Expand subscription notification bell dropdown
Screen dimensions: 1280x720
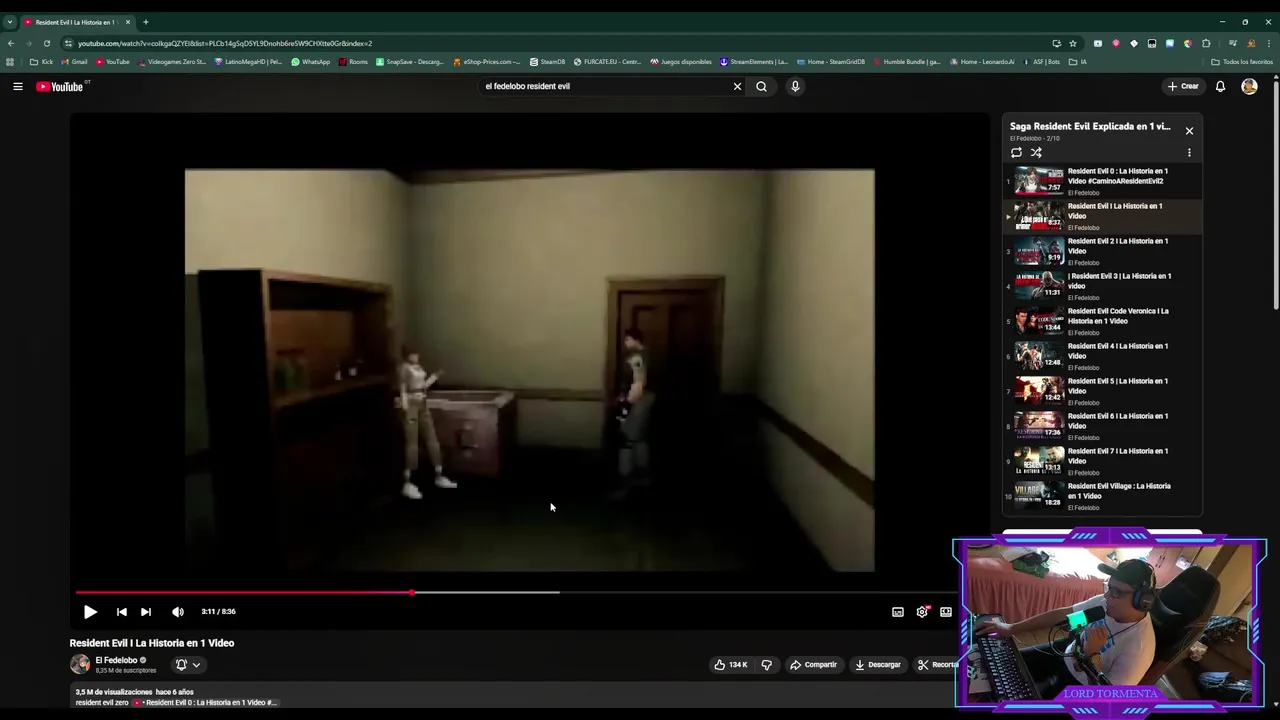[x=188, y=665]
